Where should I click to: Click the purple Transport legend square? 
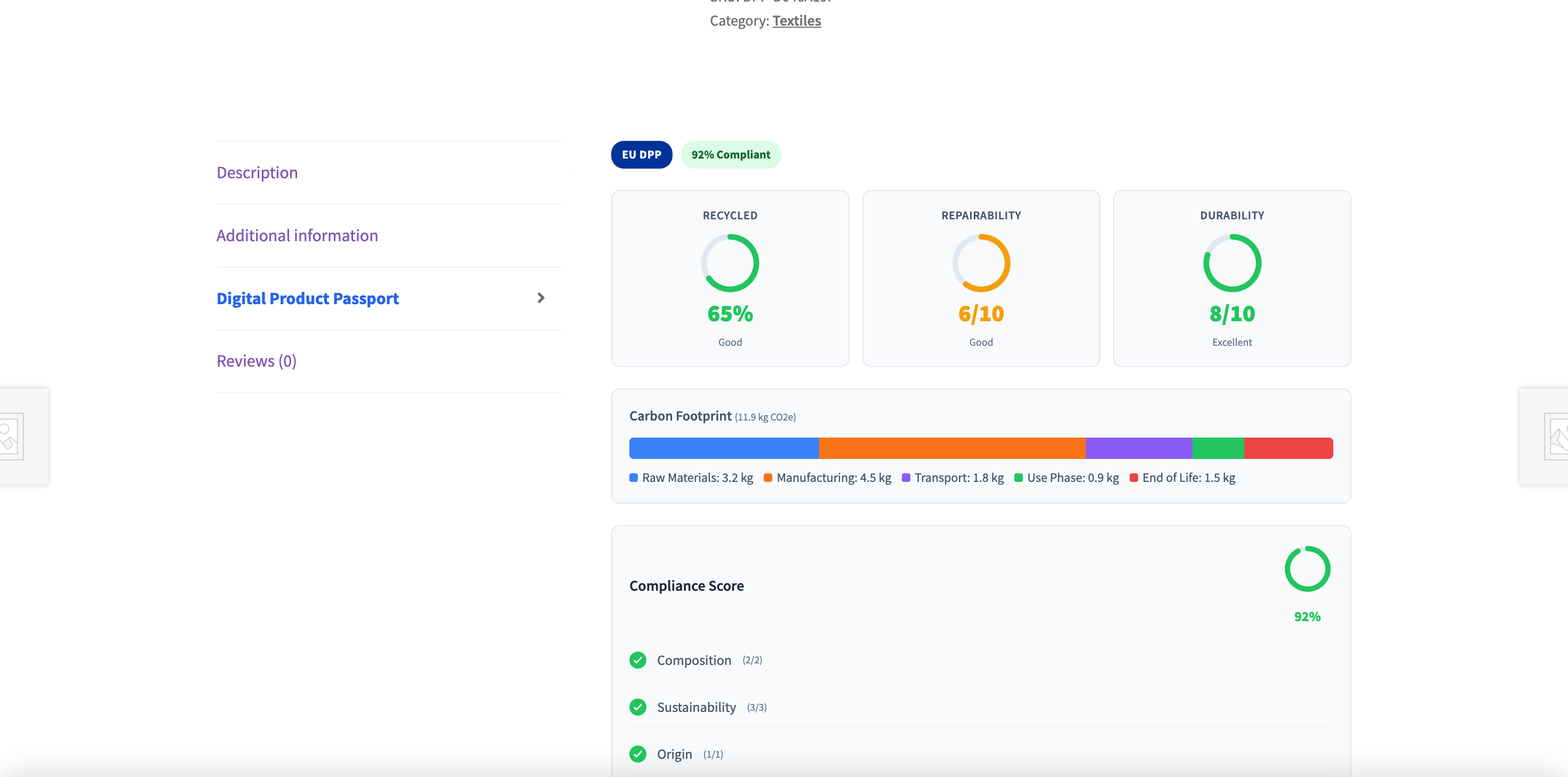[x=906, y=478]
